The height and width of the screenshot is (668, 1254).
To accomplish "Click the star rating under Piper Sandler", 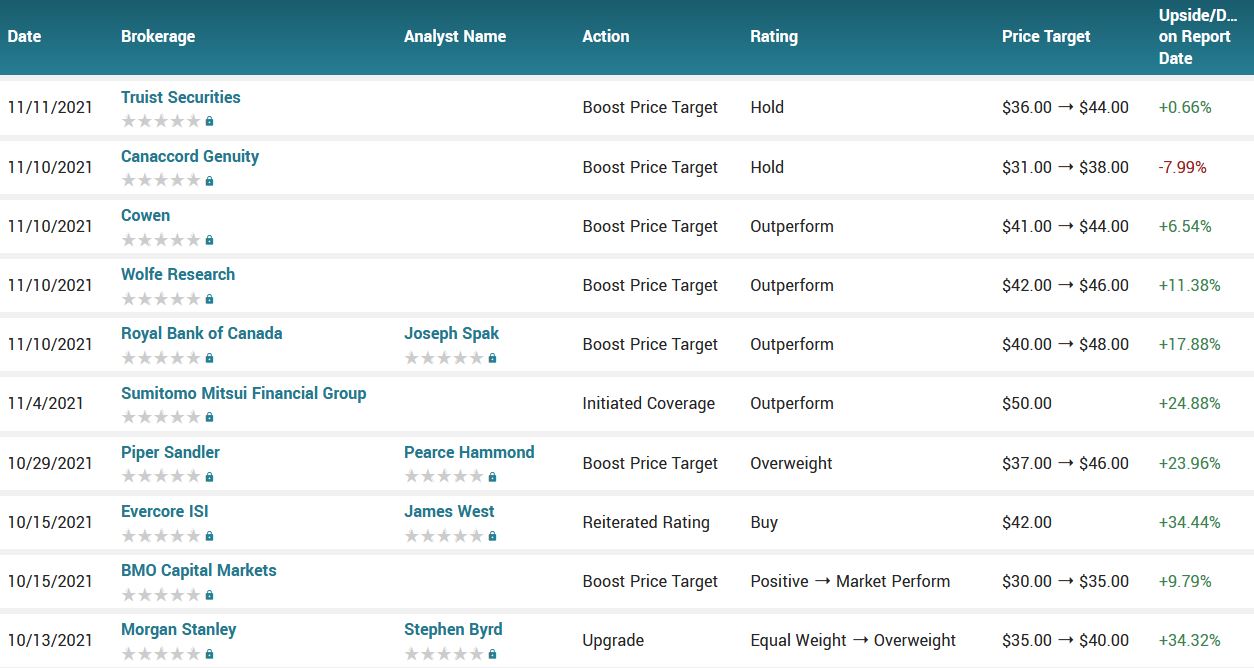I will click(x=161, y=477).
